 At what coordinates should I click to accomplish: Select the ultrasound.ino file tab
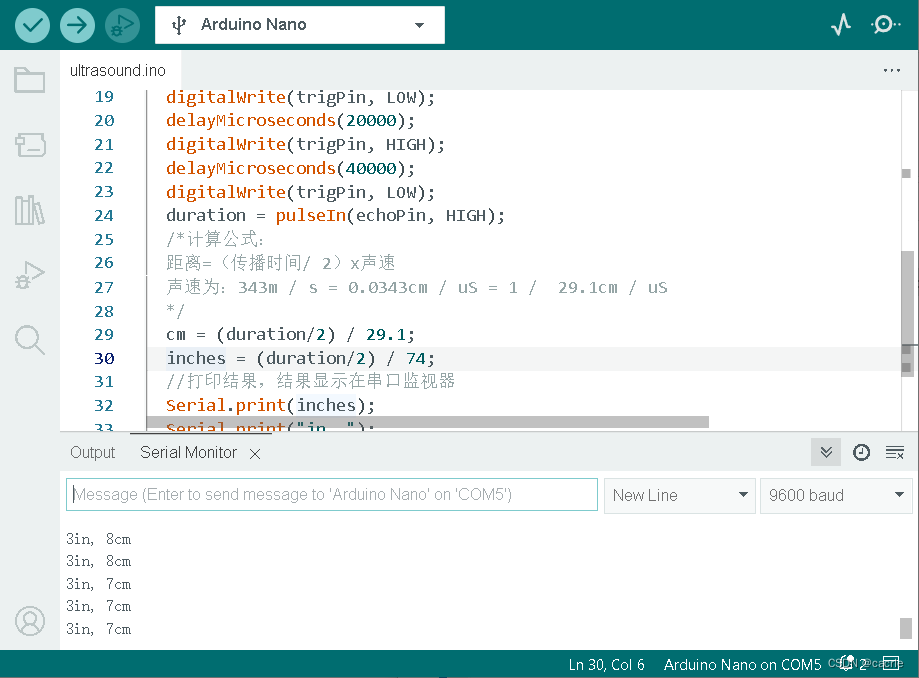pos(118,70)
